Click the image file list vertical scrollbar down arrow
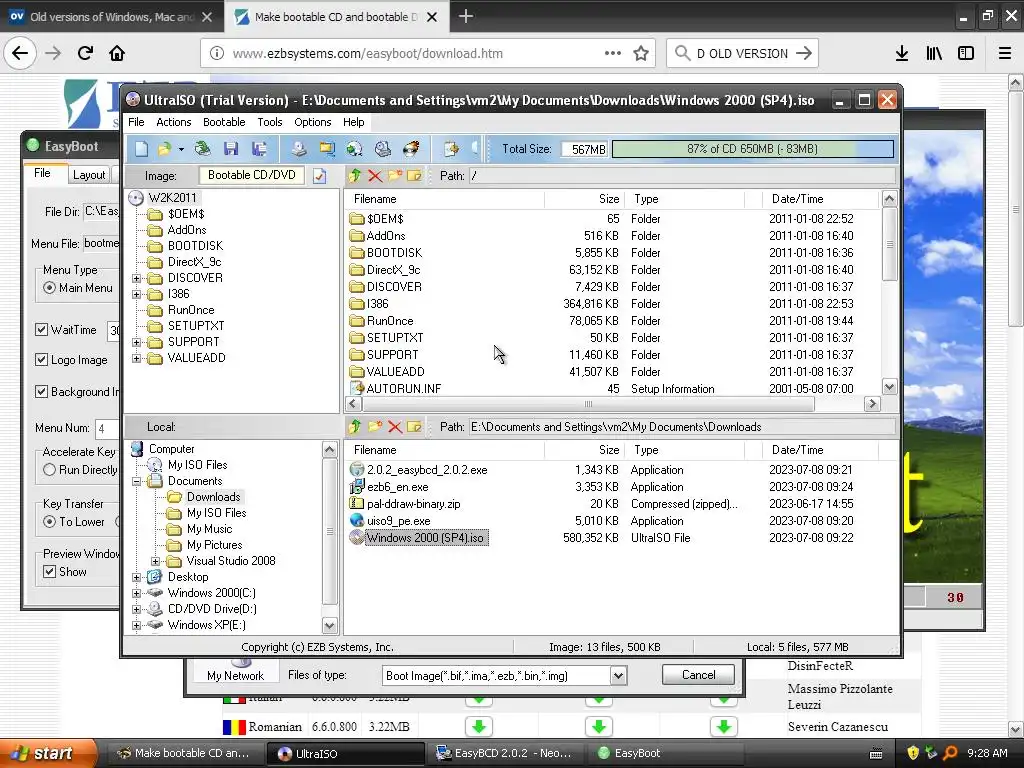Image resolution: width=1024 pixels, height=768 pixels. pyautogui.click(x=889, y=387)
